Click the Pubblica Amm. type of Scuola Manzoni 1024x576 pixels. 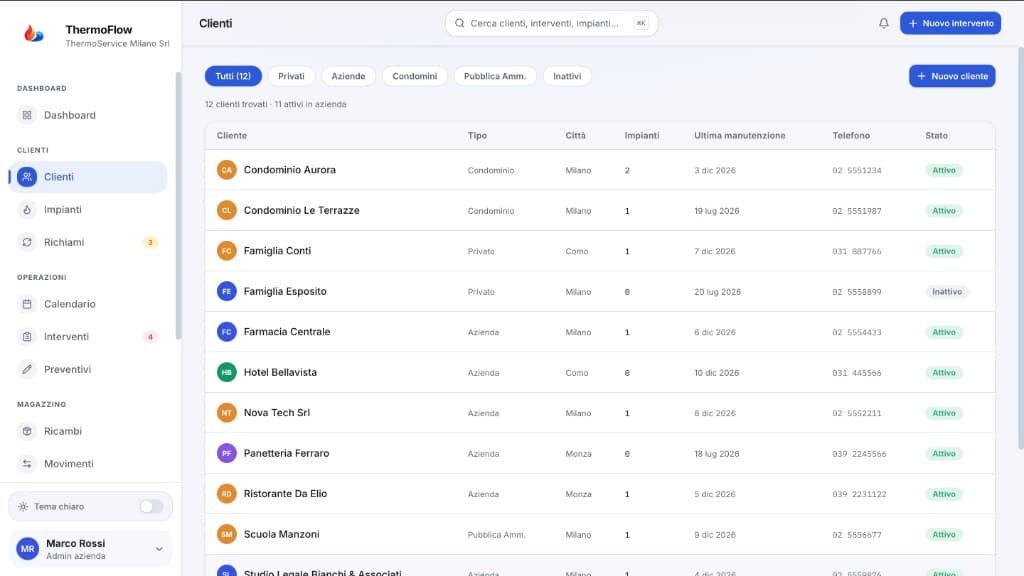click(496, 535)
